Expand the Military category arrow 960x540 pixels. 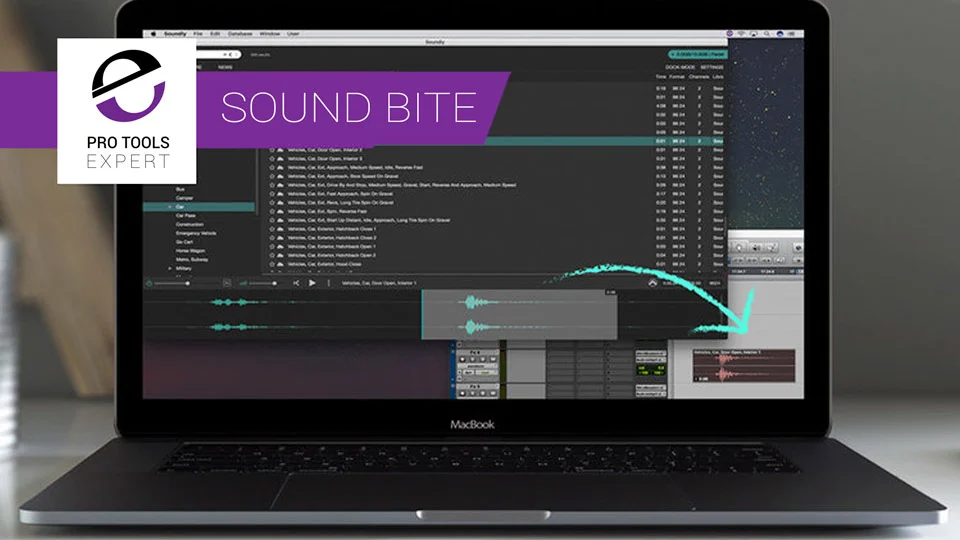pos(170,268)
